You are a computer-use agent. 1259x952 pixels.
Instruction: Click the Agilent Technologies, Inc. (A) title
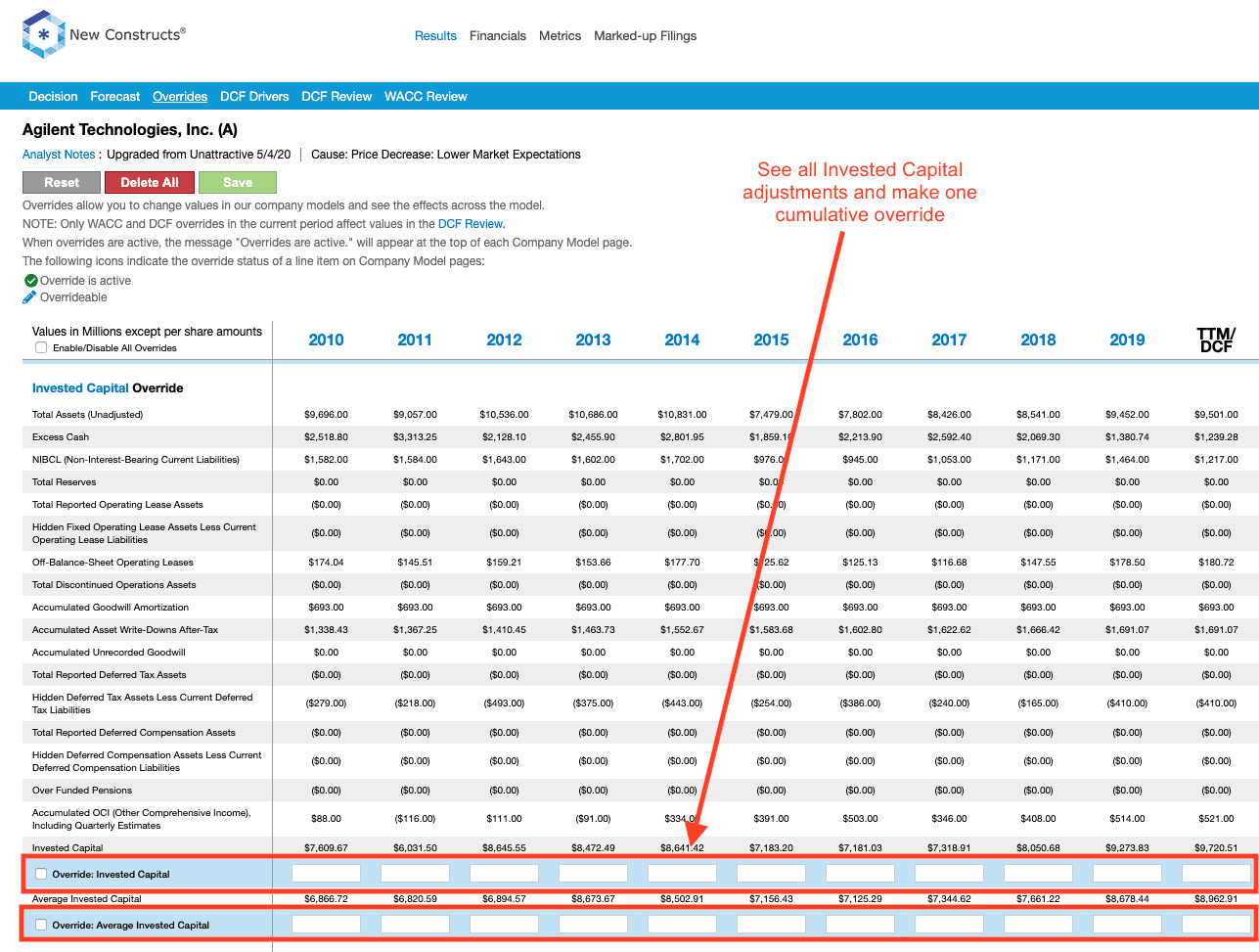130,129
